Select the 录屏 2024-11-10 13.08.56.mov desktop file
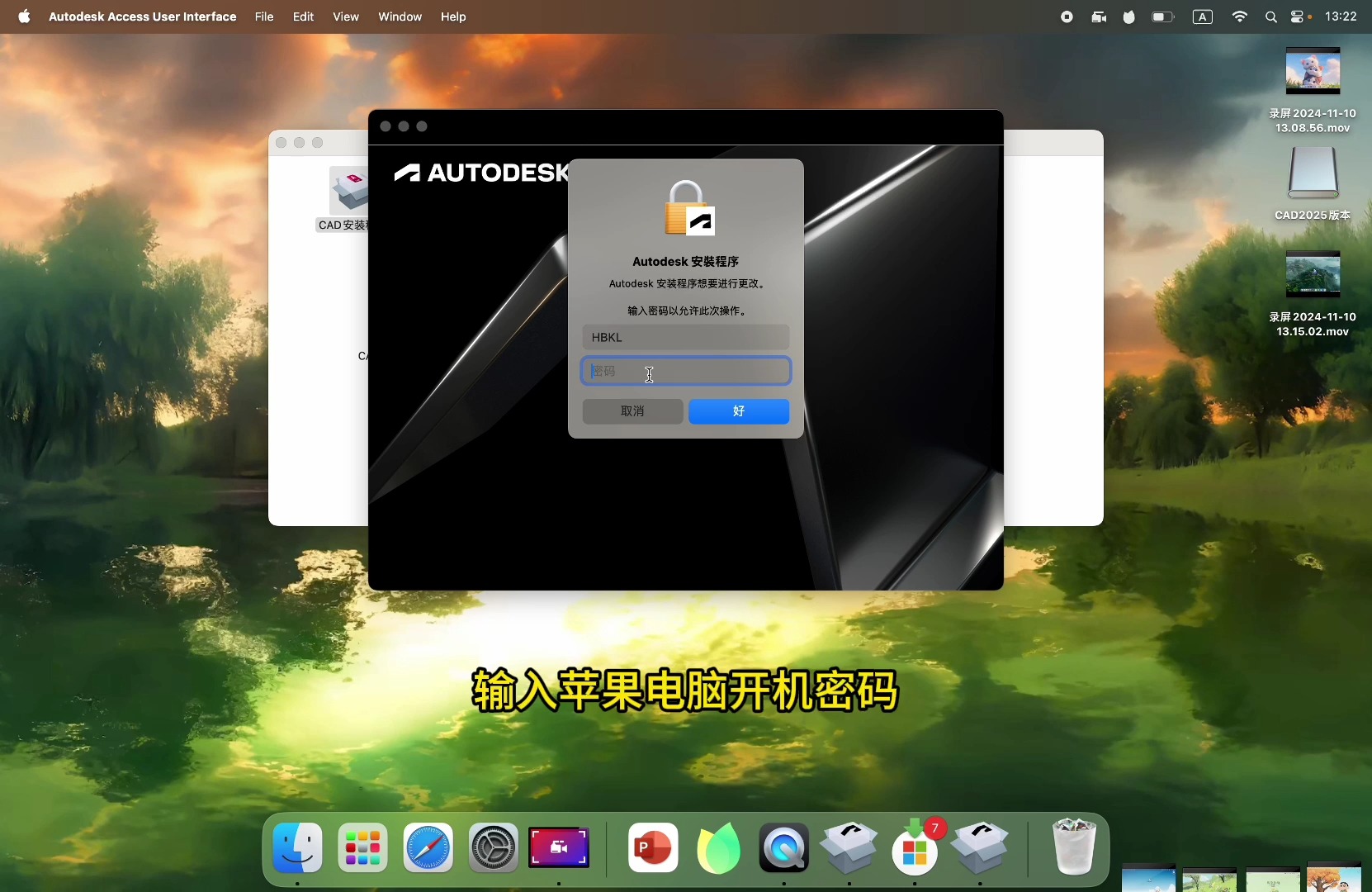Image resolution: width=1372 pixels, height=892 pixels. pos(1313,90)
